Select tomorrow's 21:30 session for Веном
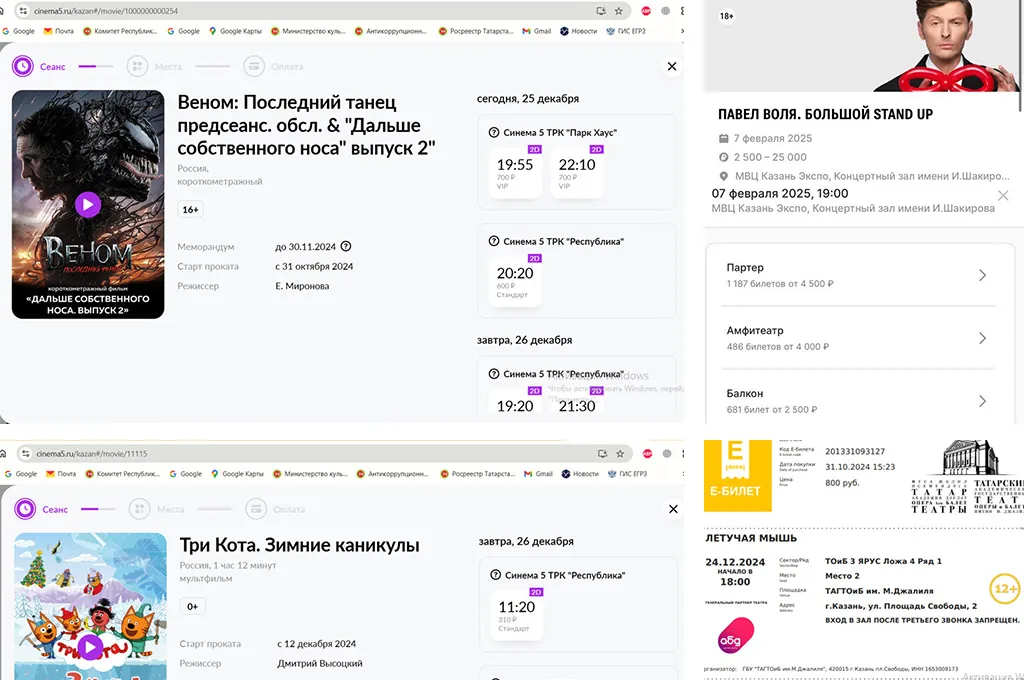Image resolution: width=1024 pixels, height=680 pixels. [577, 402]
